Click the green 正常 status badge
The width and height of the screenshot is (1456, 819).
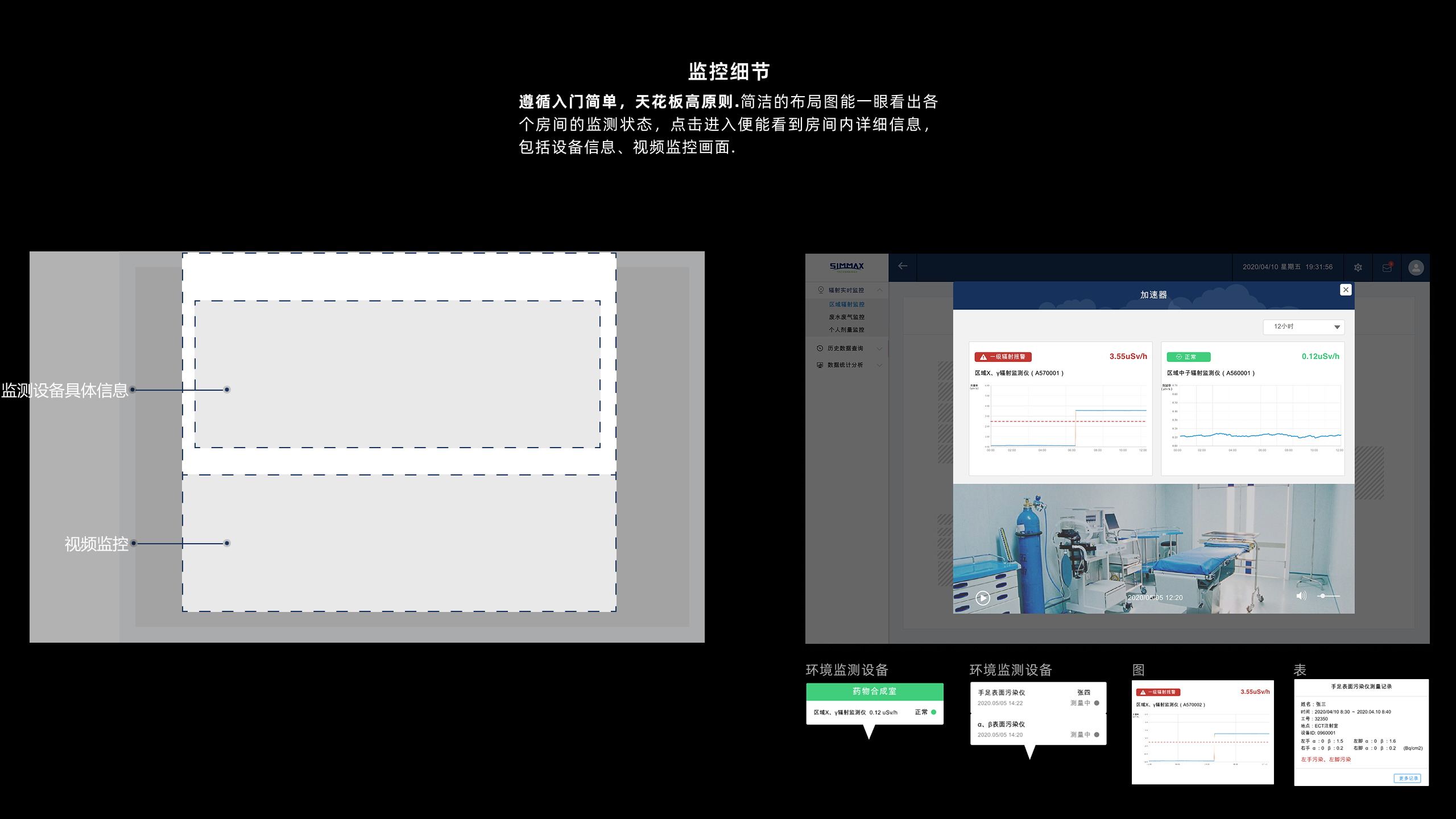coord(1188,357)
